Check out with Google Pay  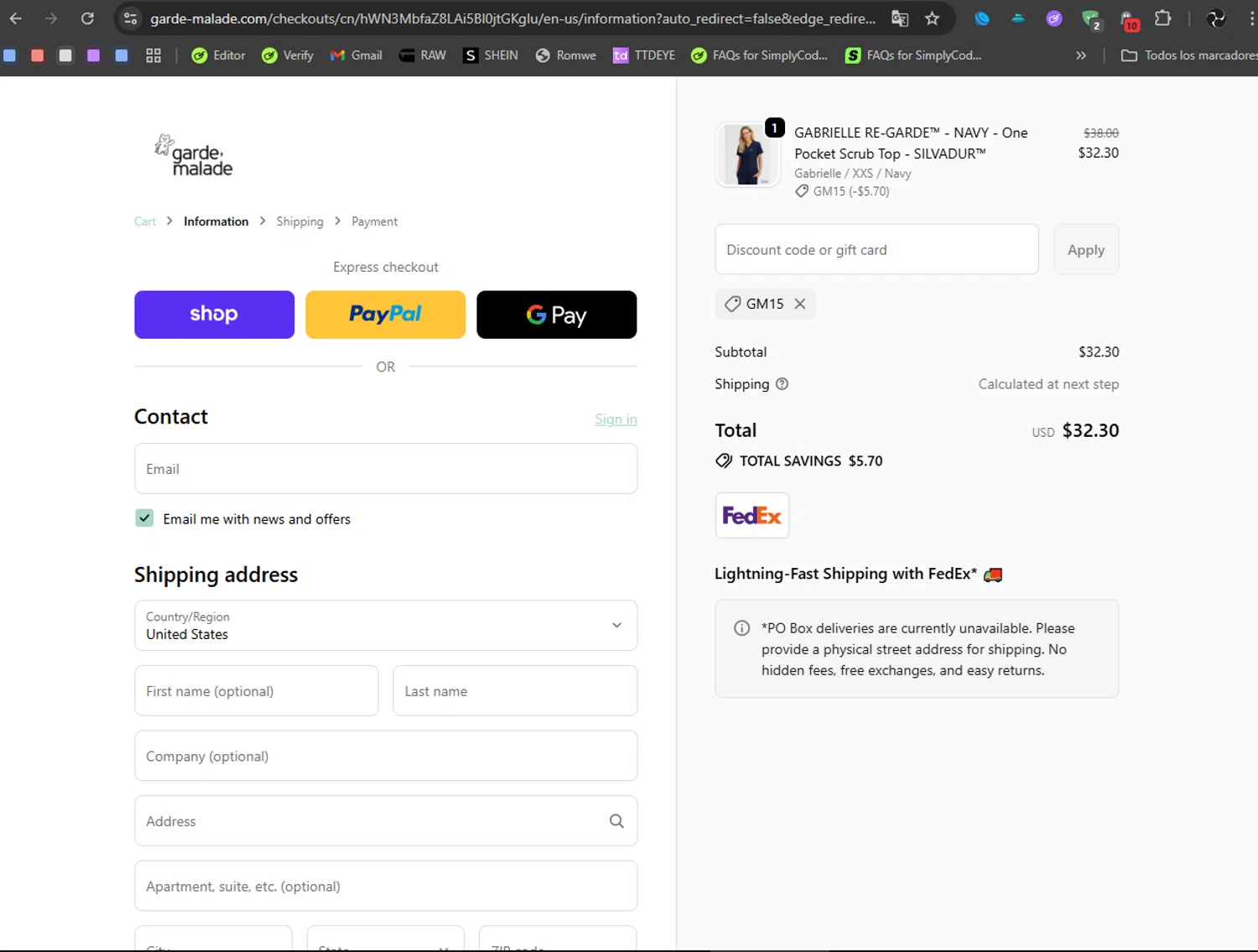557,315
